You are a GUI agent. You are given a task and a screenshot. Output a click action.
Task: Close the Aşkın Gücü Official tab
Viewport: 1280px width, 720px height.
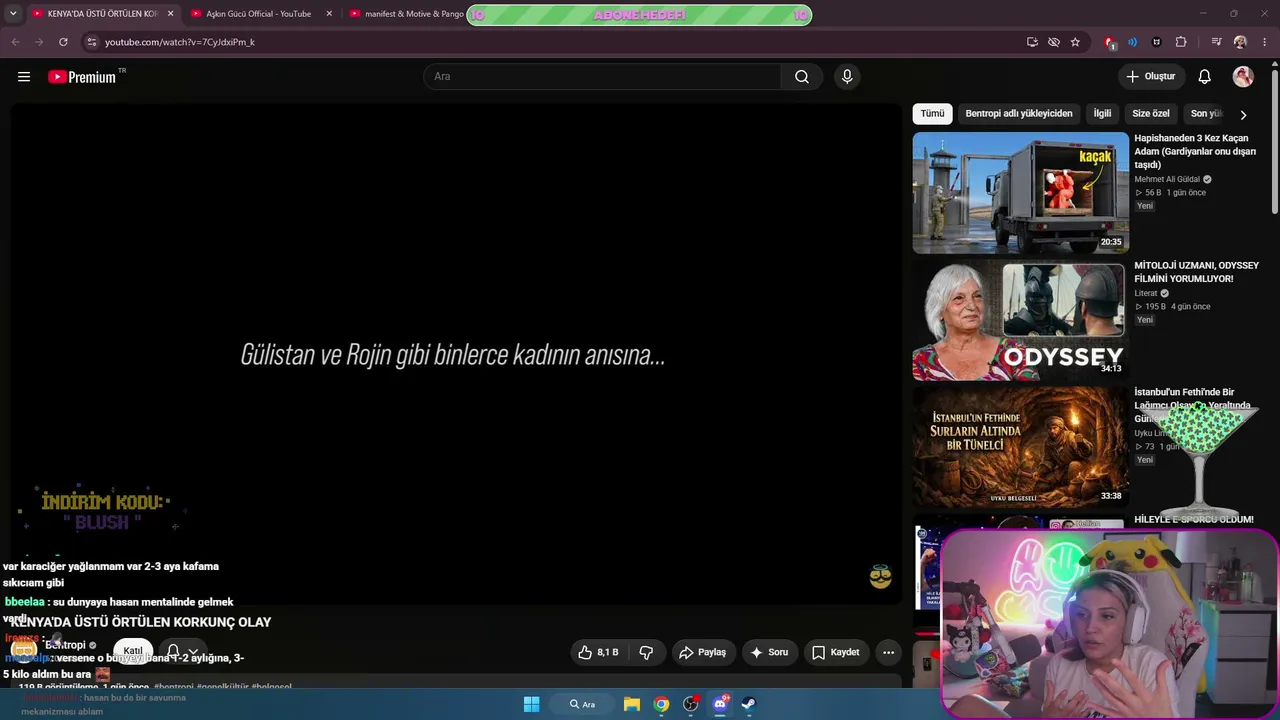(329, 14)
